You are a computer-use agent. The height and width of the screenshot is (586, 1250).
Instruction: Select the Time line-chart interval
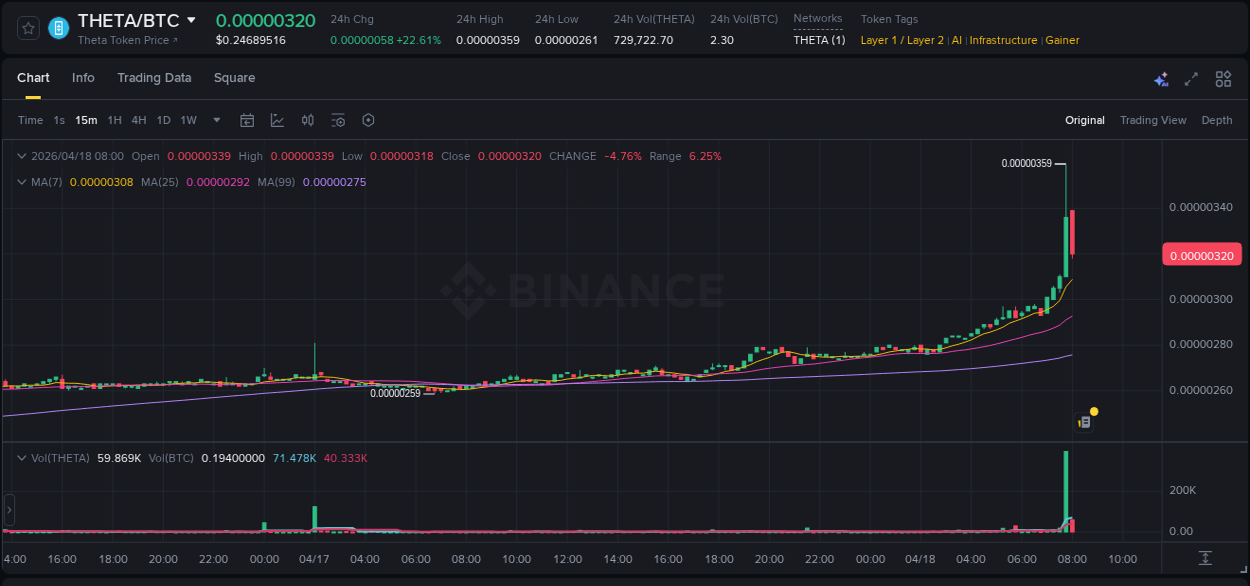(30, 120)
